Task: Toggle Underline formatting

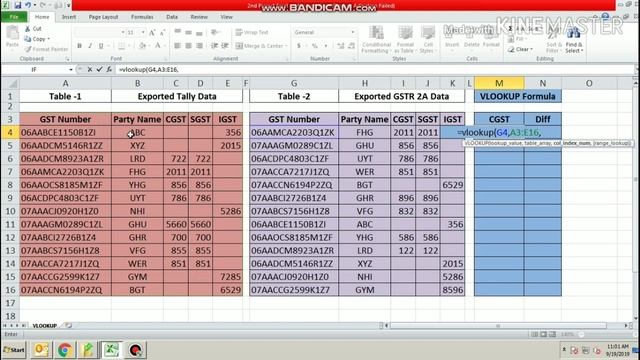Action: 101,46
